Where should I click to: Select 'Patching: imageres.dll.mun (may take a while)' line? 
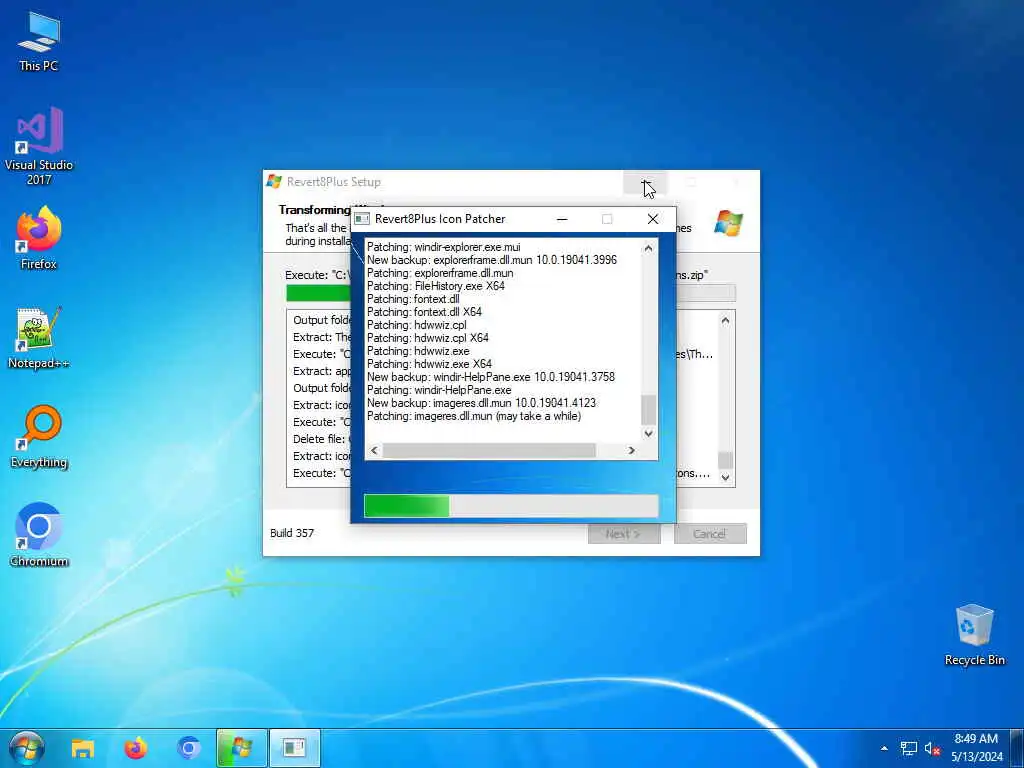(x=473, y=416)
